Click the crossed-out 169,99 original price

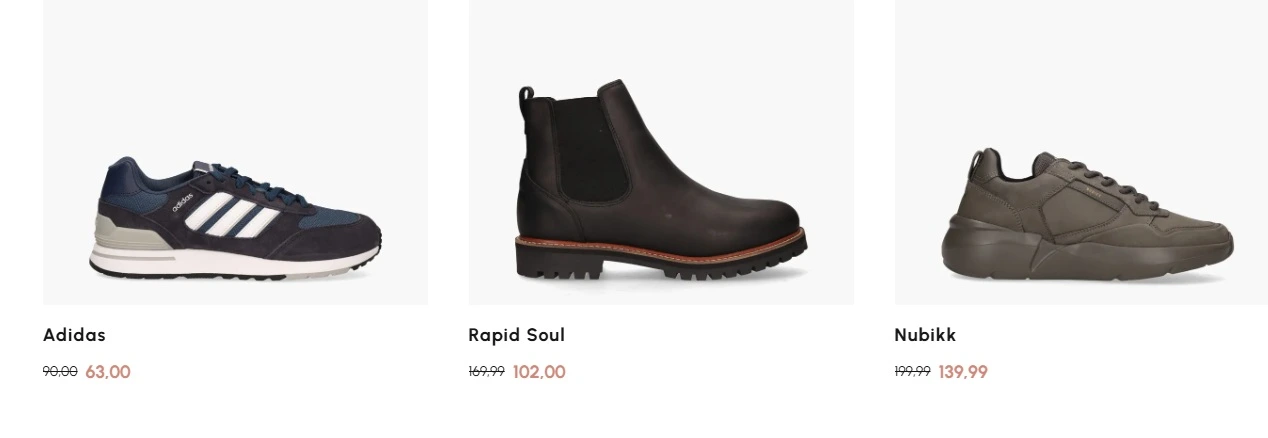point(486,372)
